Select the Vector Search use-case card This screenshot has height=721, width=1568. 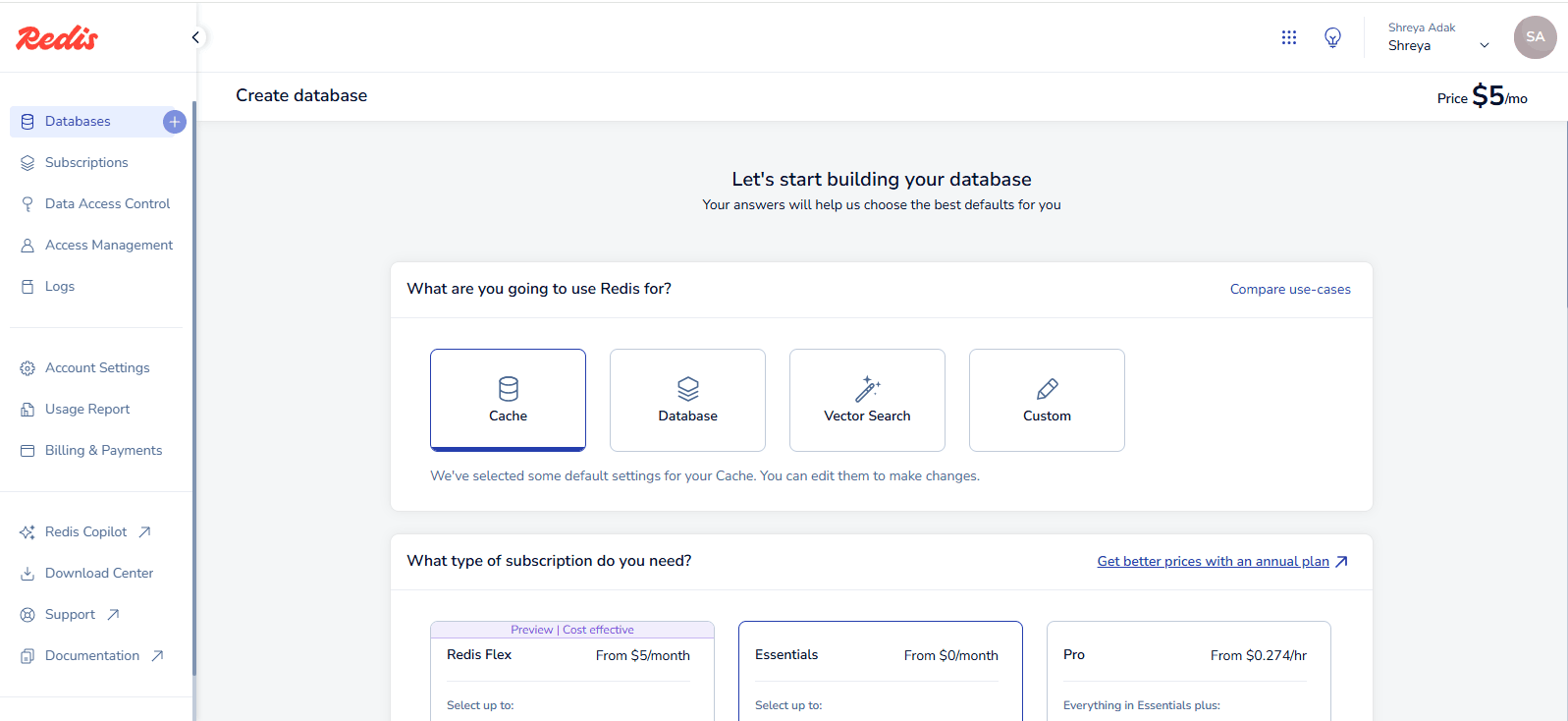[867, 400]
